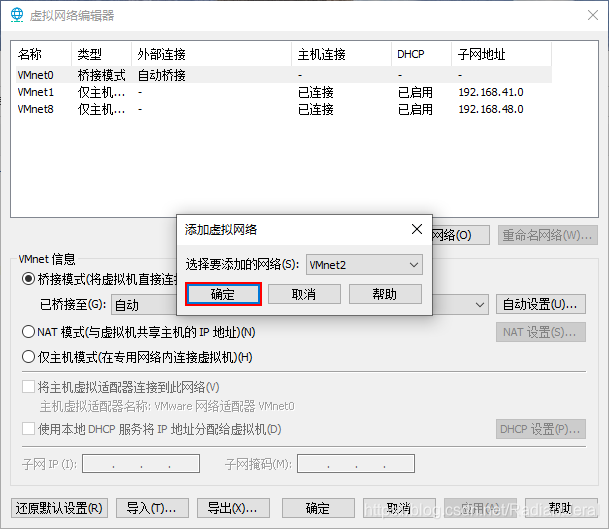Select NAT 模式 radio button

(28, 332)
